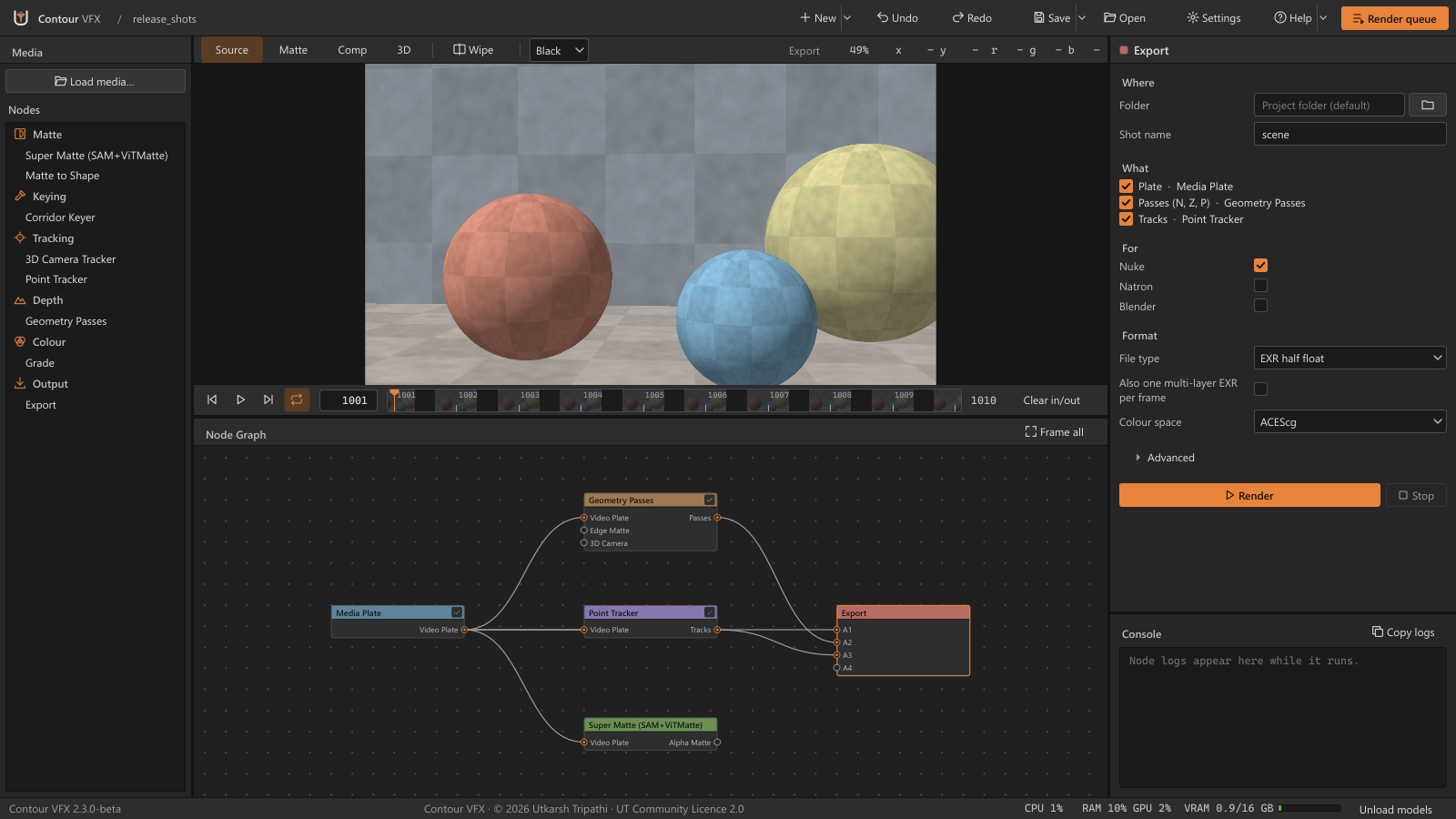Click the 3D Camera input port
This screenshot has width=1456, height=819.
pyautogui.click(x=584, y=543)
